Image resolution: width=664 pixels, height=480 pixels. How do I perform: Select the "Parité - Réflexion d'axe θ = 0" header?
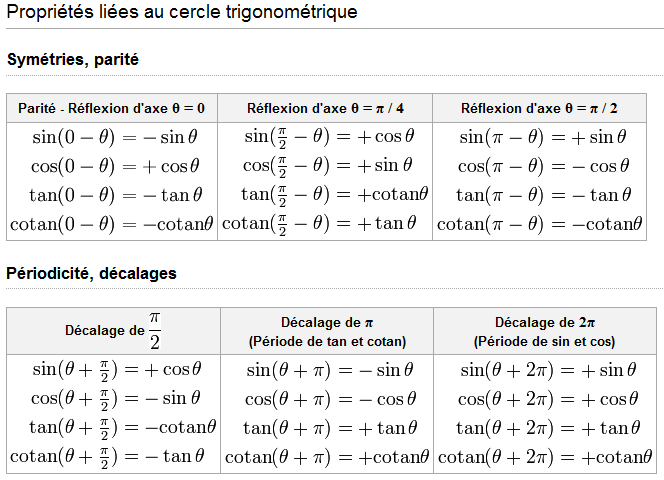point(112,108)
